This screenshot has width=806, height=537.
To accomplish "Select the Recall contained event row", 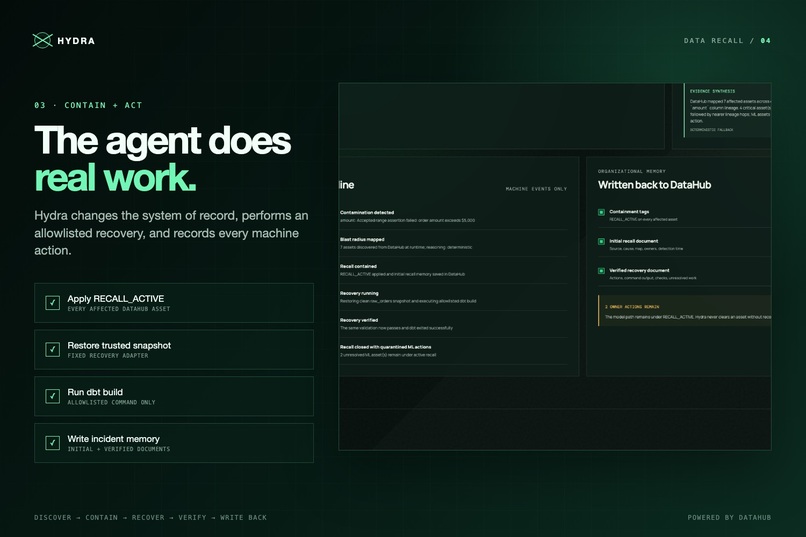I will pyautogui.click(x=453, y=270).
